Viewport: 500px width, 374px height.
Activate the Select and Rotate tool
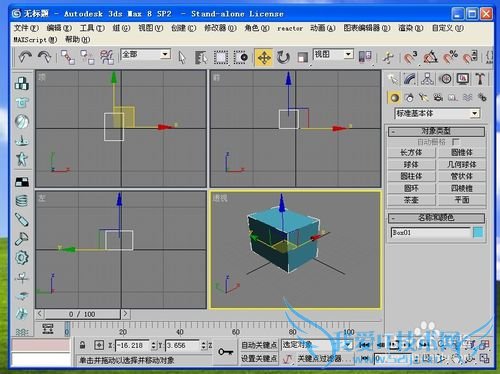(x=283, y=57)
